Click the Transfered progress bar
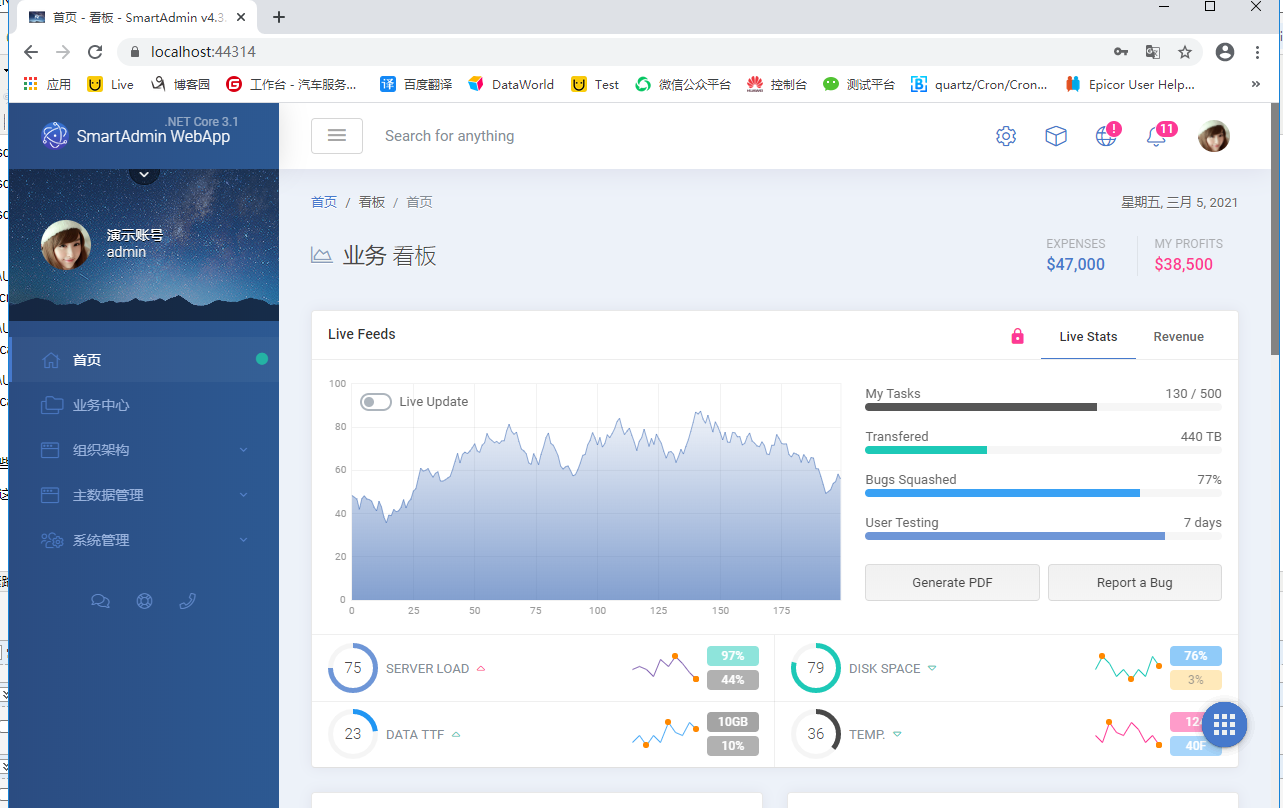 pos(1043,450)
